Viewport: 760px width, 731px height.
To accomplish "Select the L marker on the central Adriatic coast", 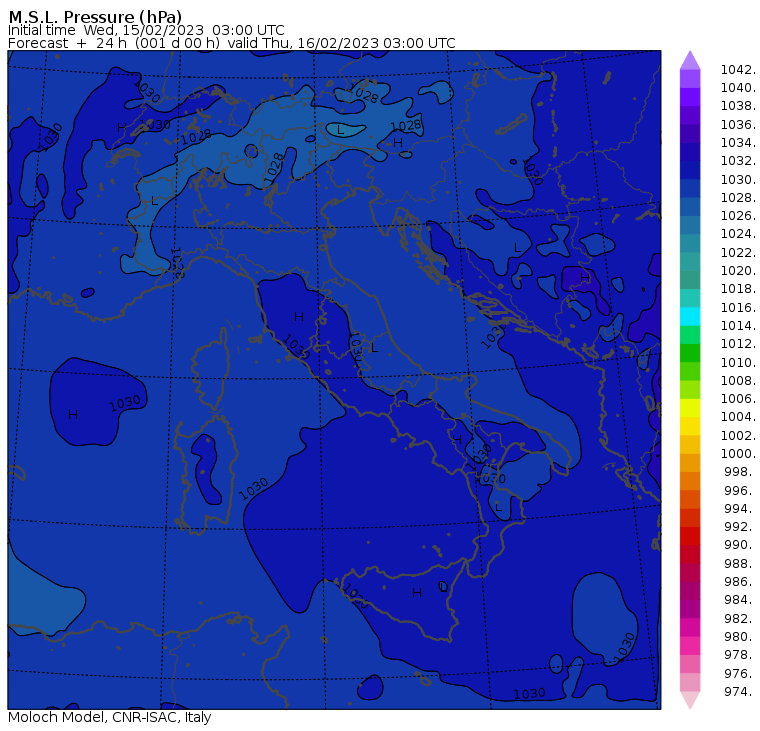I will coord(374,348).
